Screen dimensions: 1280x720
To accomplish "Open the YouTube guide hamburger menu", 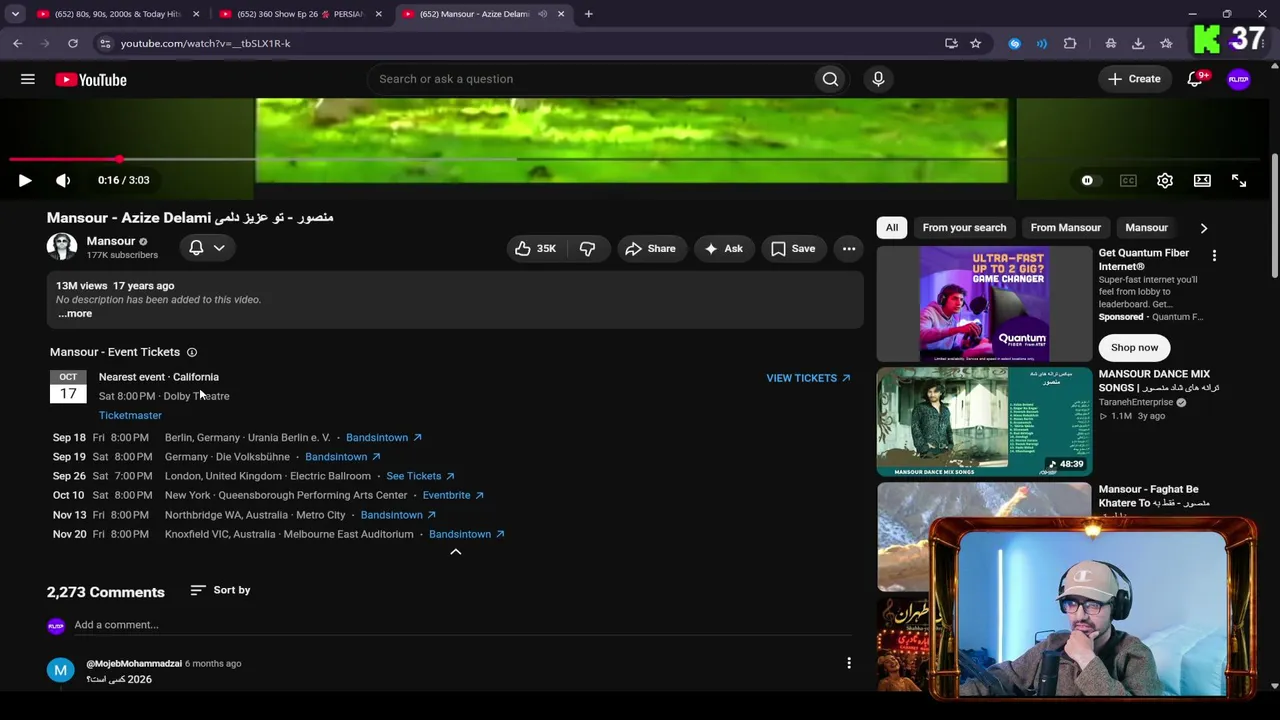I will (28, 79).
